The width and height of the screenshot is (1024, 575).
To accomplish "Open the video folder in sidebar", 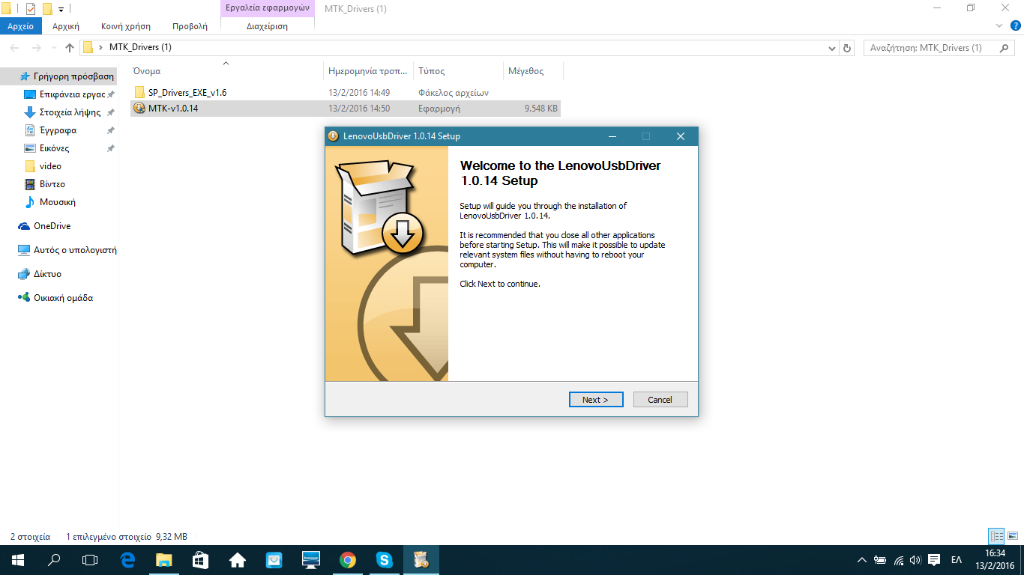I will 50,166.
